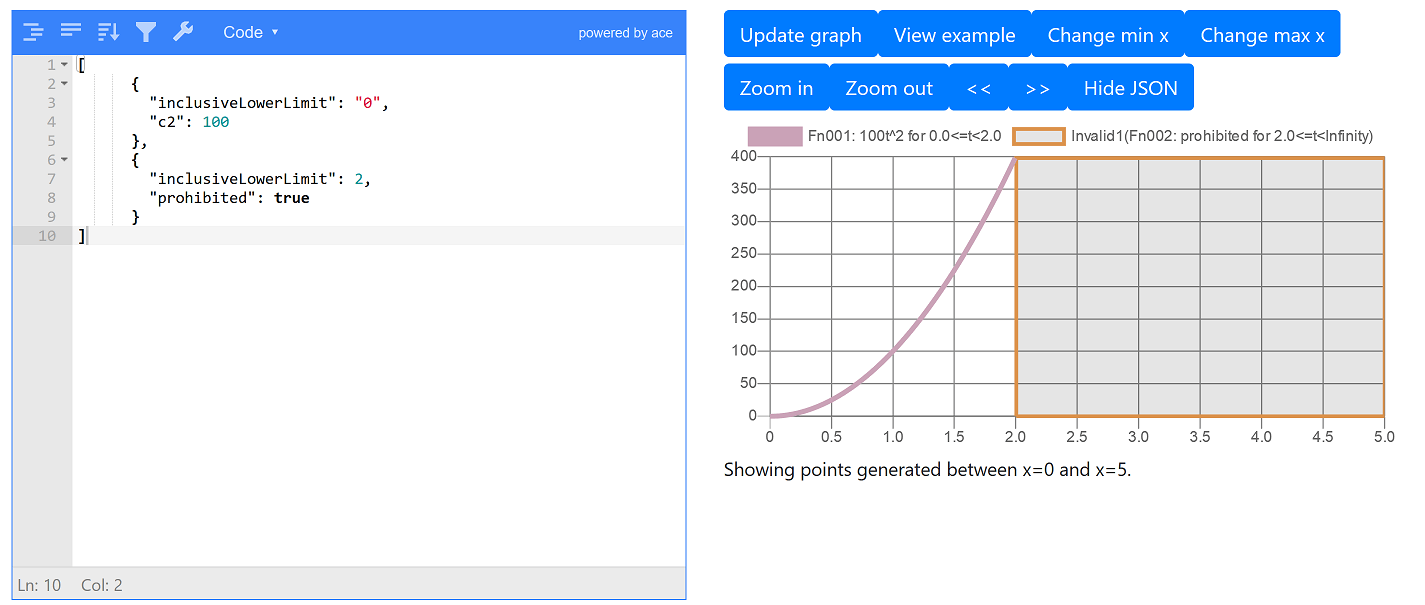The width and height of the screenshot is (1425, 605).
Task: Open the 'powered by ace' link
Action: (x=625, y=33)
